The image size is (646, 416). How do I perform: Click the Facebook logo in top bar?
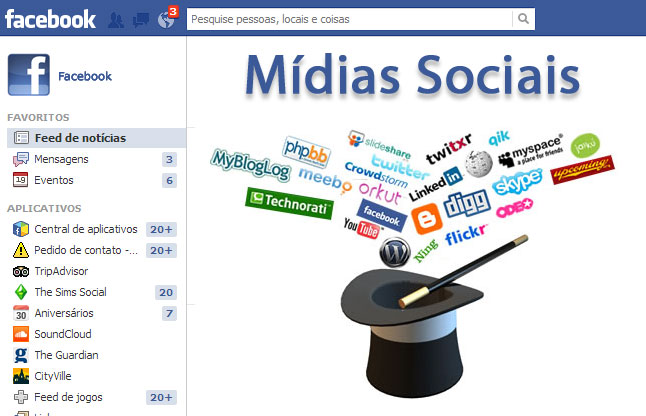pos(50,19)
